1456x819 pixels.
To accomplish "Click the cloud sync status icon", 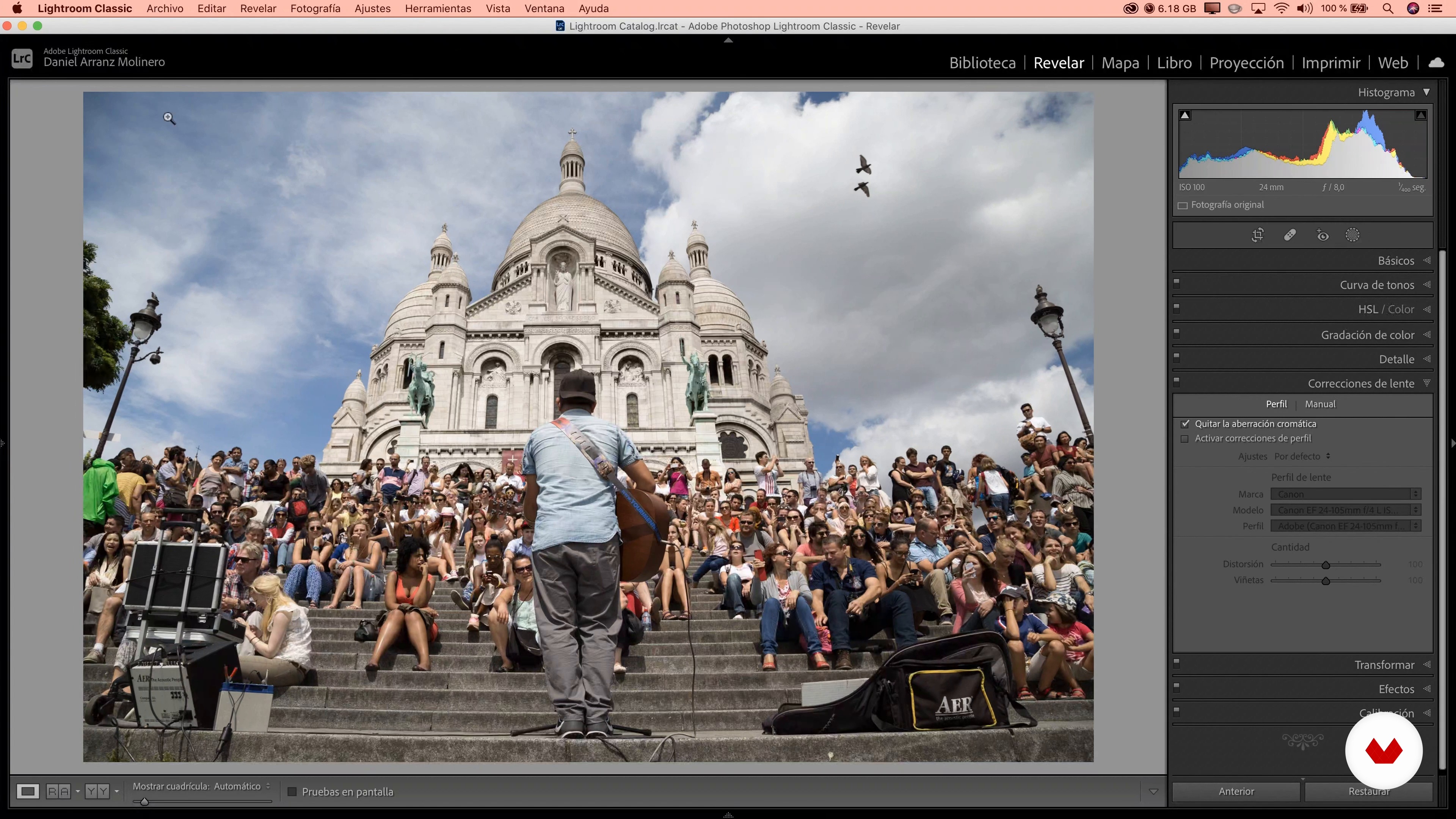I will [x=1436, y=63].
